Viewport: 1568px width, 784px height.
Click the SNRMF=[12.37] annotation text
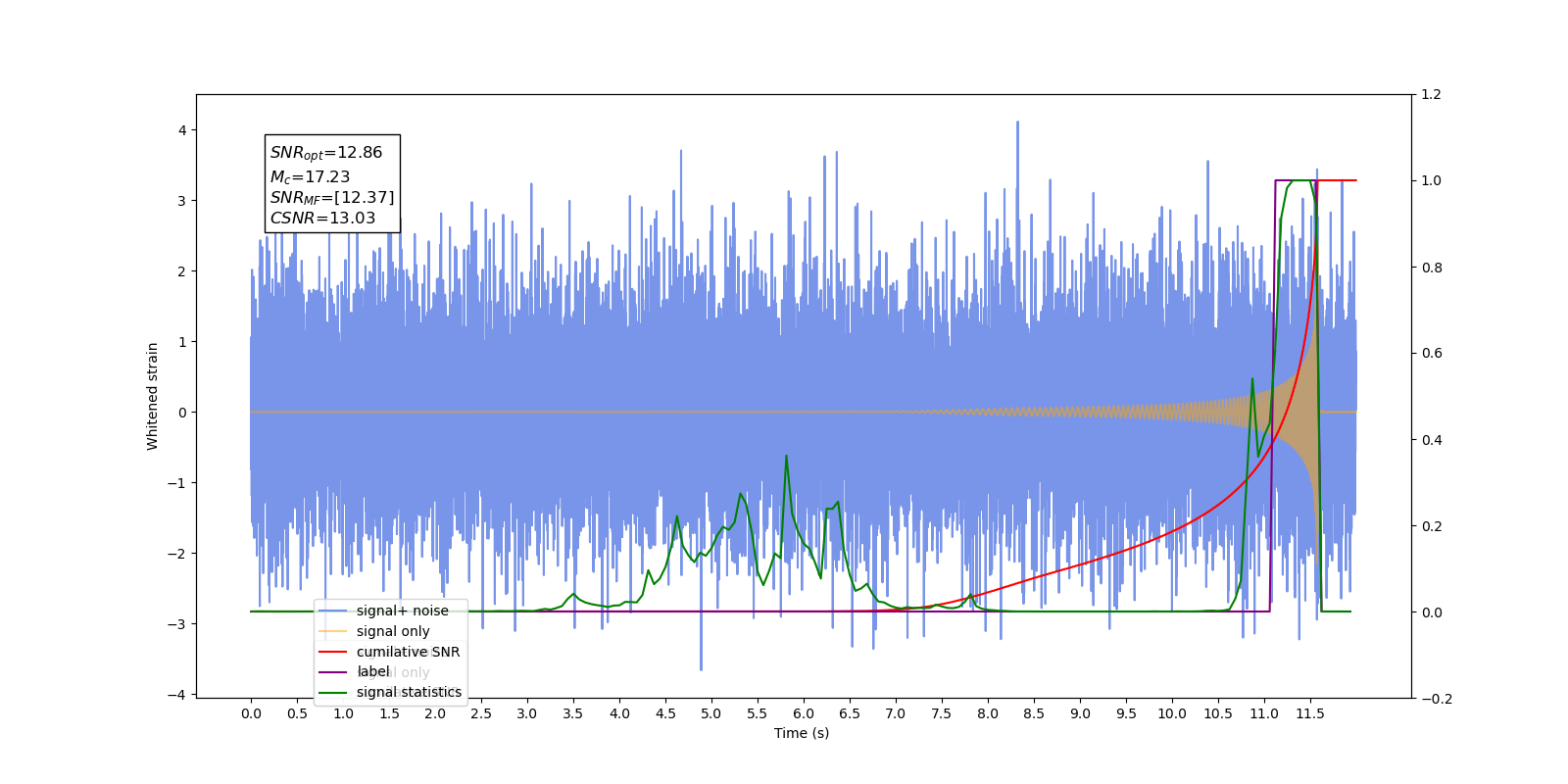point(332,198)
